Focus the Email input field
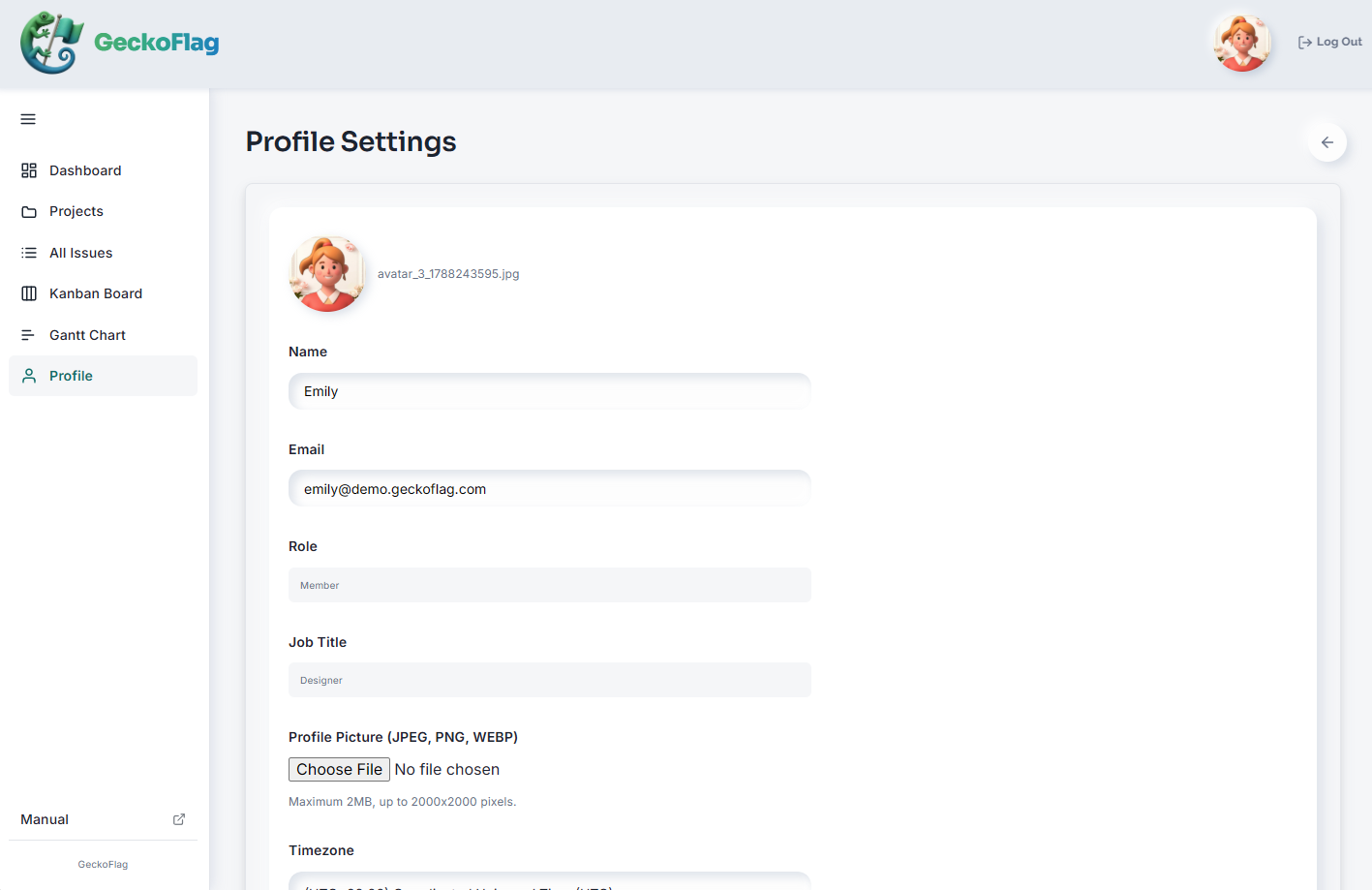The image size is (1372, 890). pos(550,489)
